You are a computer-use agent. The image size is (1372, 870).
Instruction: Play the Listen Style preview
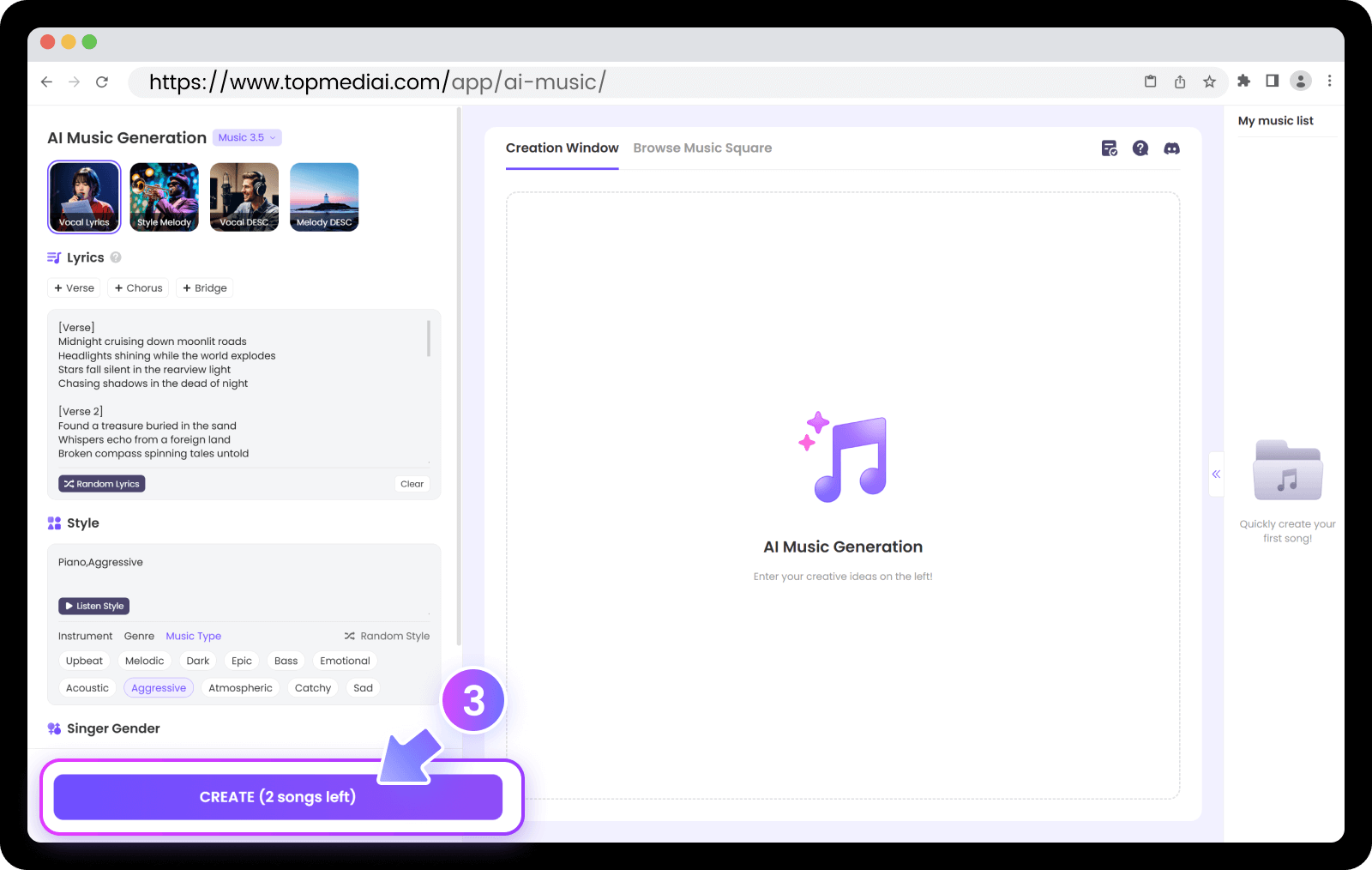tap(94, 606)
